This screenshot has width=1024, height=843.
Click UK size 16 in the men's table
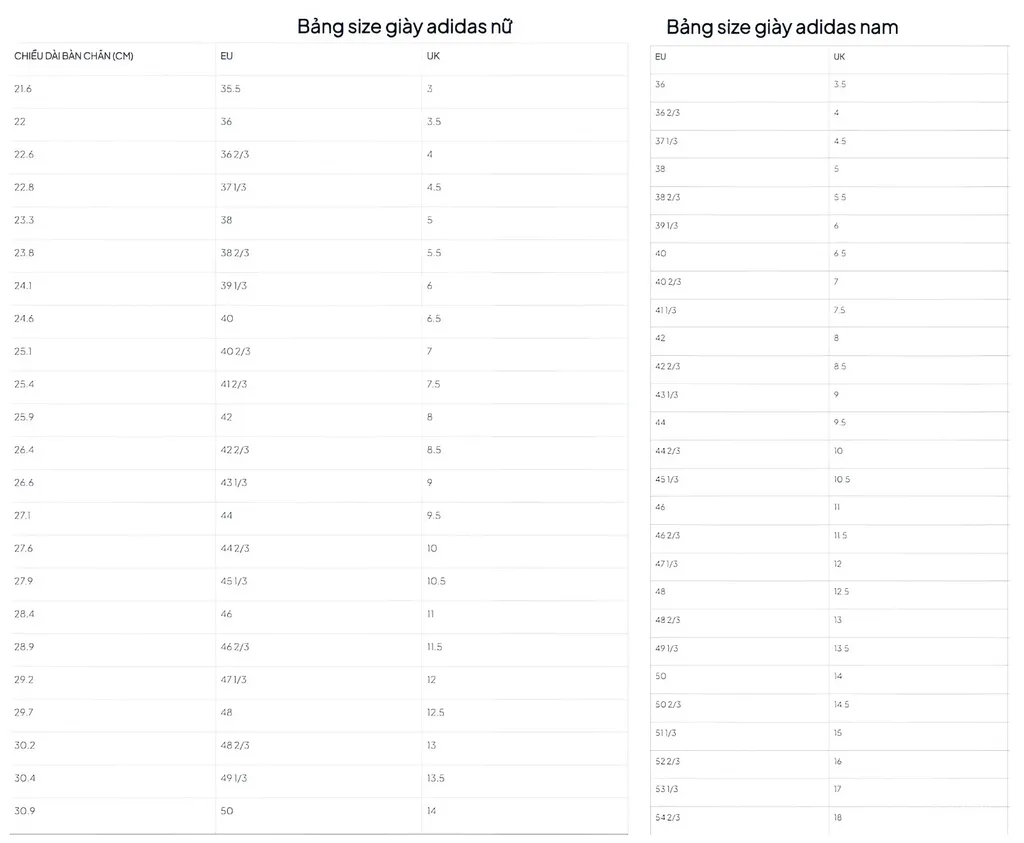(838, 762)
